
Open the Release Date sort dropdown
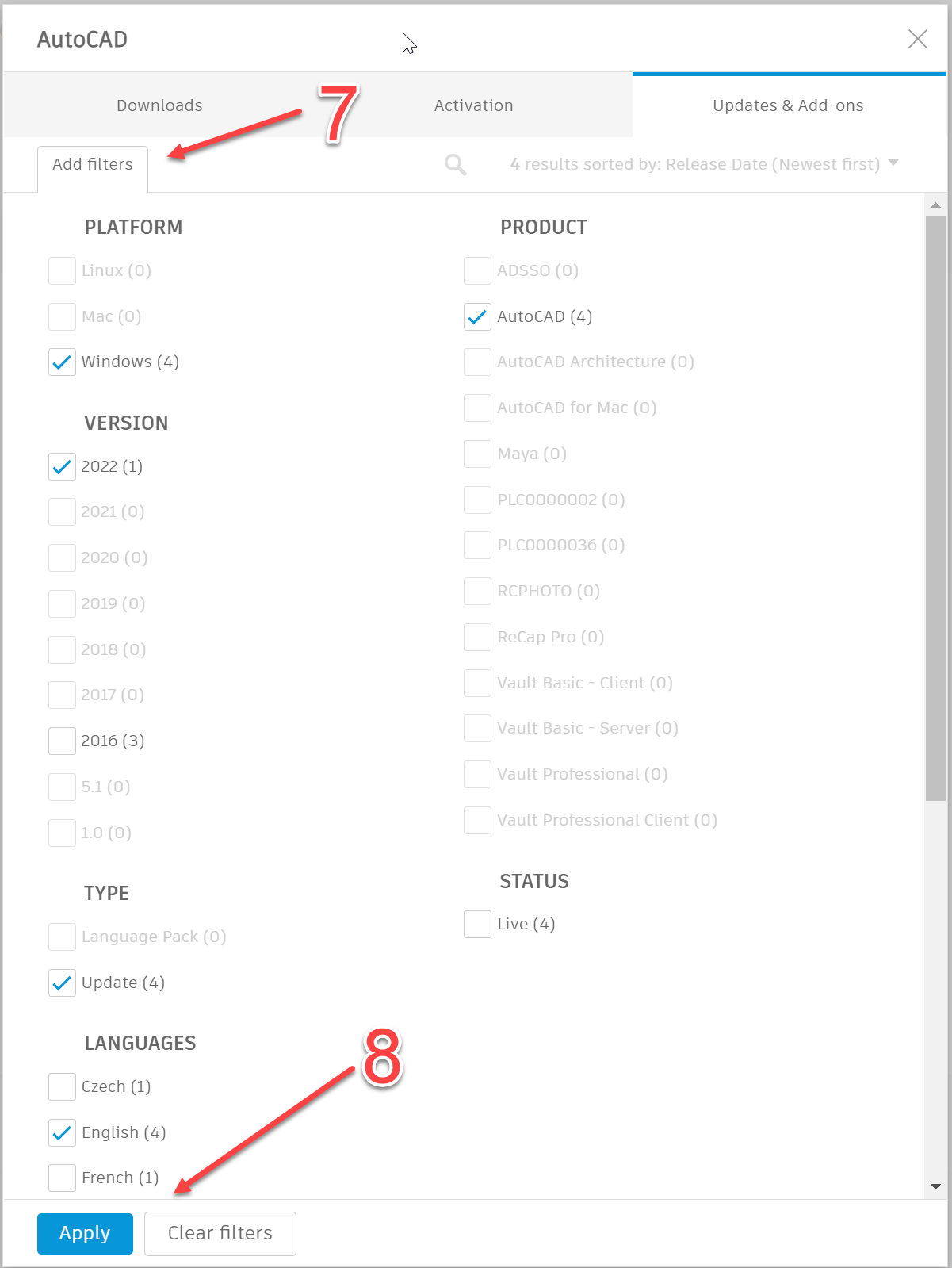pyautogui.click(x=893, y=163)
